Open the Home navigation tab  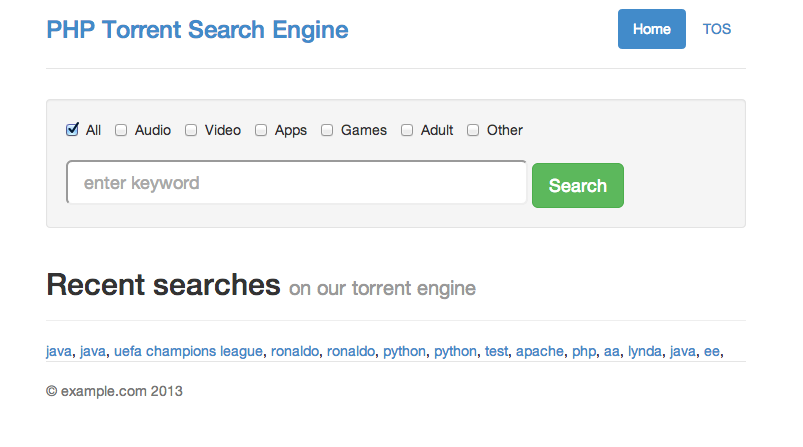click(x=651, y=29)
